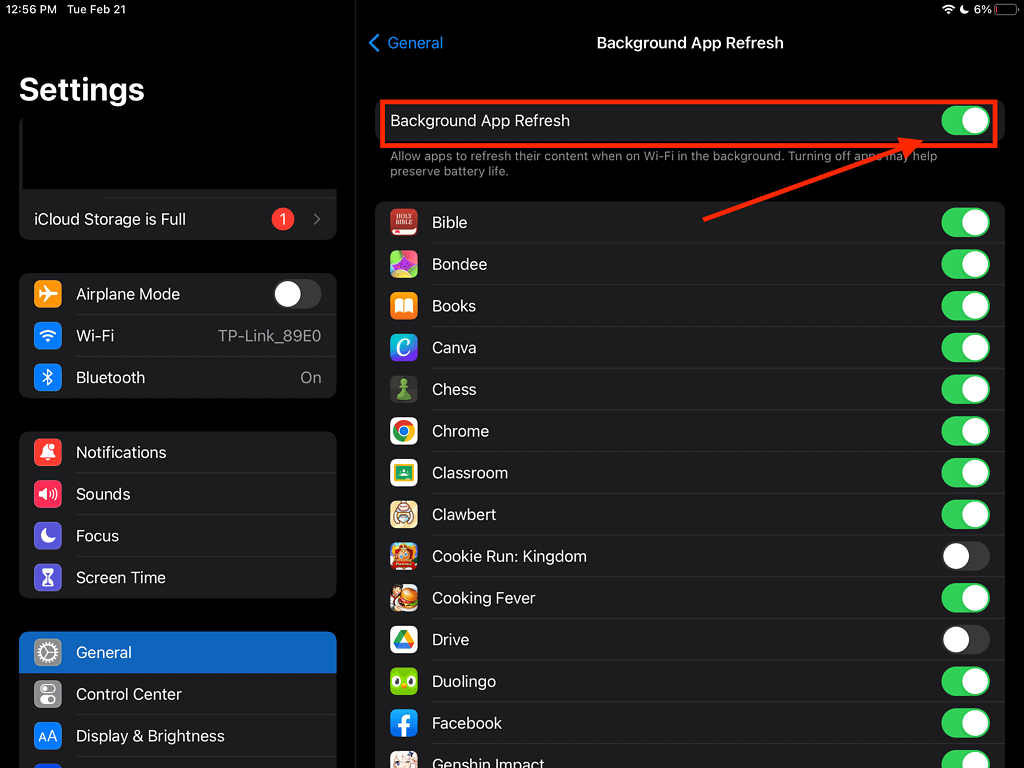Image resolution: width=1024 pixels, height=768 pixels.
Task: Enable Cookie Run: Kingdom background refresh
Action: (965, 557)
